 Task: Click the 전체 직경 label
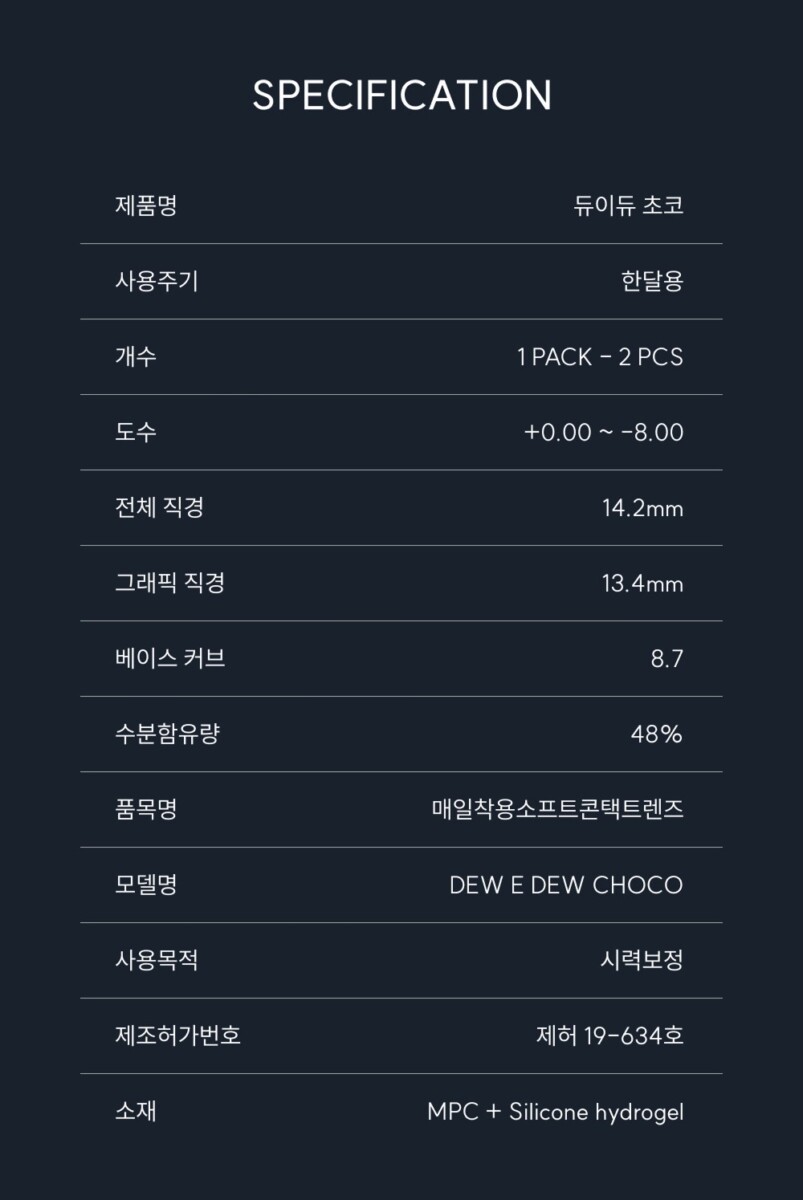(160, 507)
